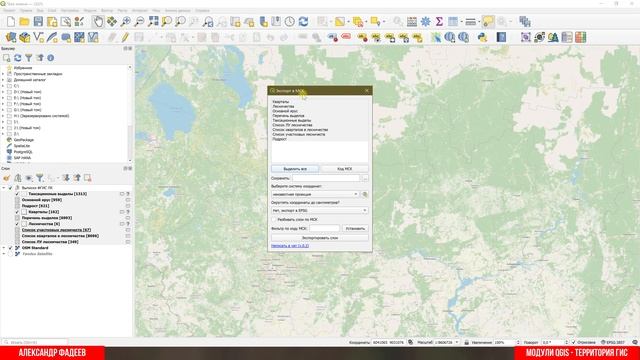Viewport: 640px width, 360px height.
Task: Create a new project from toolbar
Action: [x=11, y=22]
